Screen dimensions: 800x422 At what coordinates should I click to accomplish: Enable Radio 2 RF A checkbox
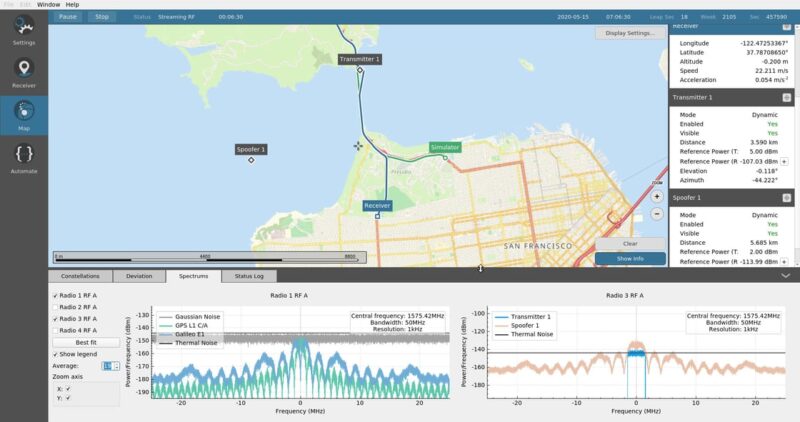coord(55,307)
